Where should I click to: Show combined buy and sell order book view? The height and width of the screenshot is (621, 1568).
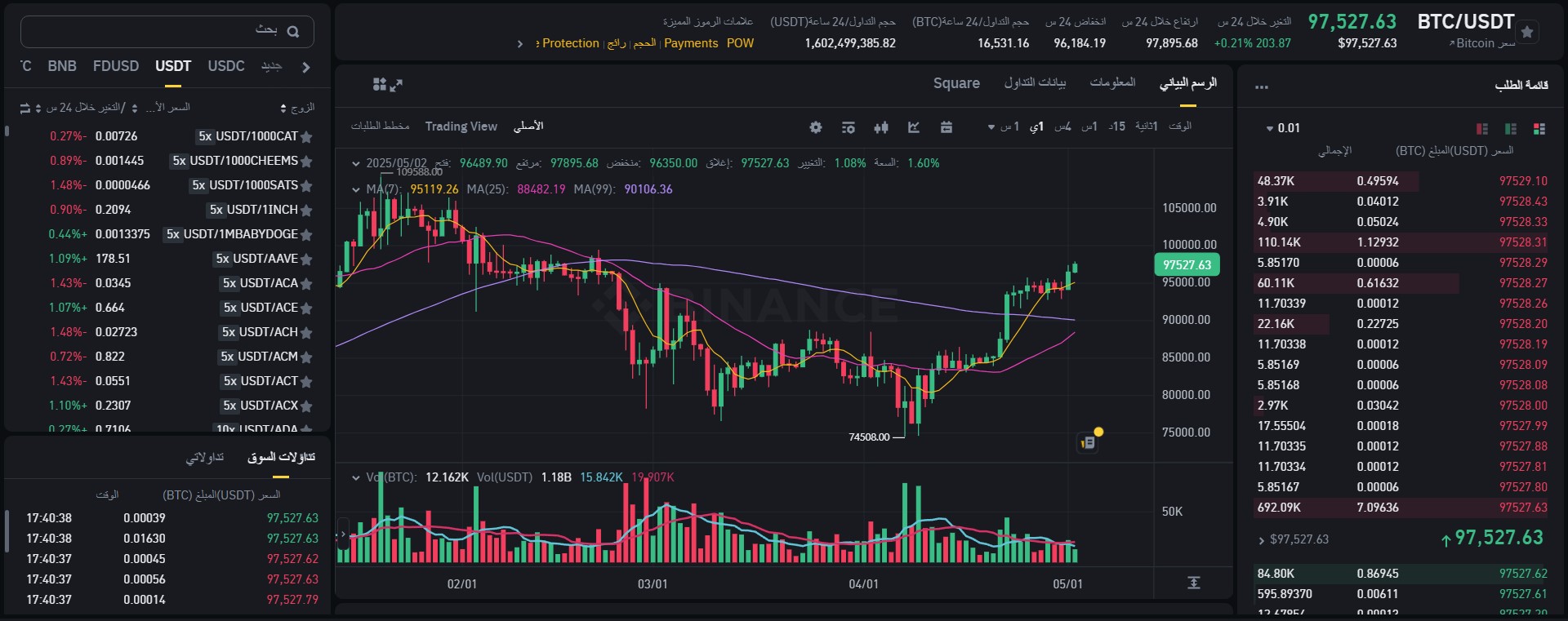coord(1539,129)
